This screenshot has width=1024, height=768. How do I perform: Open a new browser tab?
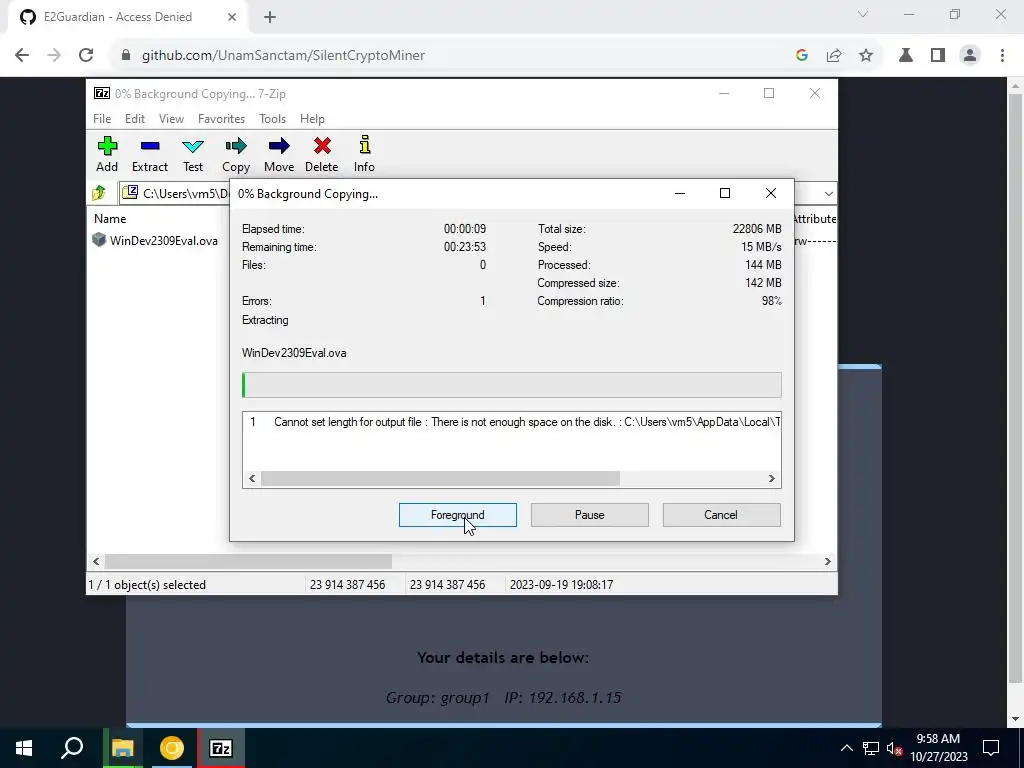pyautogui.click(x=270, y=17)
